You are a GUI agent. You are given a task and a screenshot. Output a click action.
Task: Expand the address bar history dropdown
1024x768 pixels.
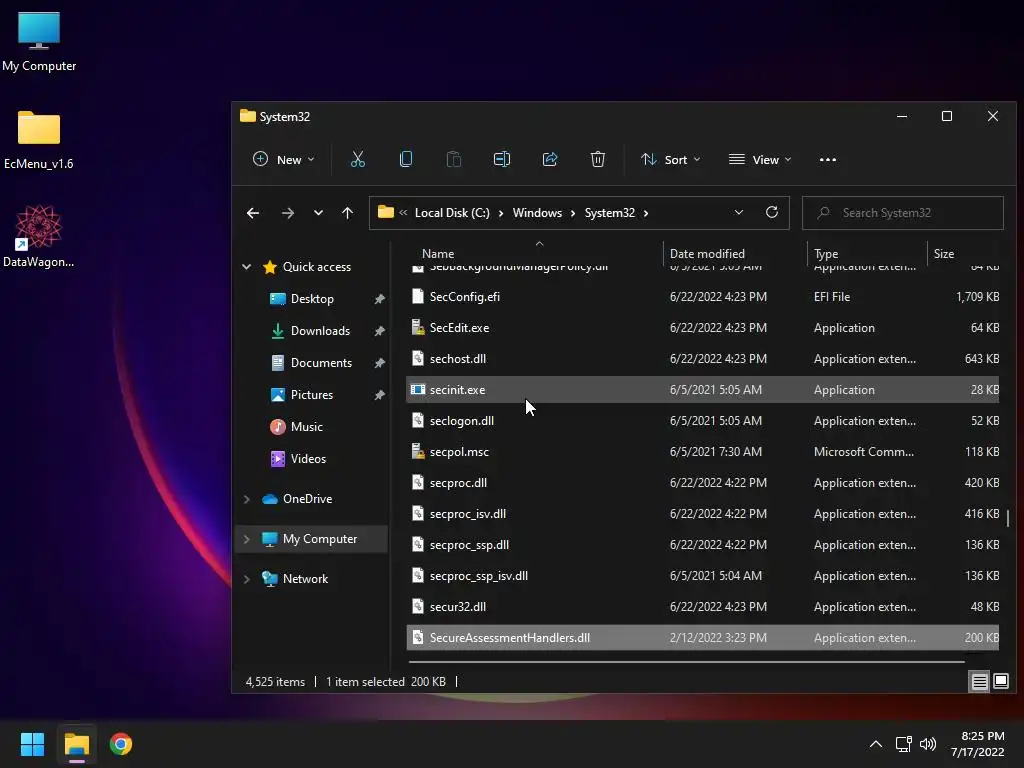tap(739, 212)
